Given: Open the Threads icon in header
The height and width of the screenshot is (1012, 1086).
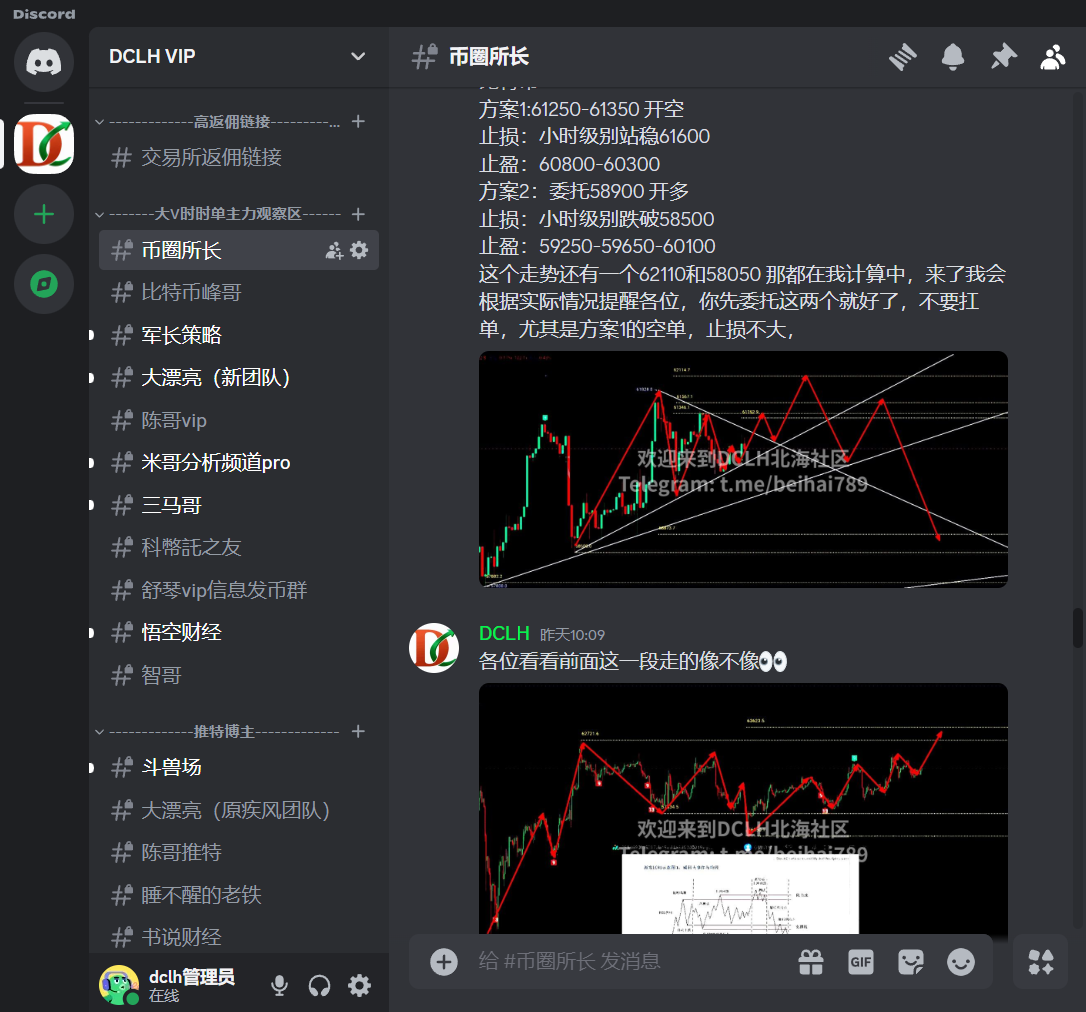Looking at the screenshot, I should click(x=903, y=57).
